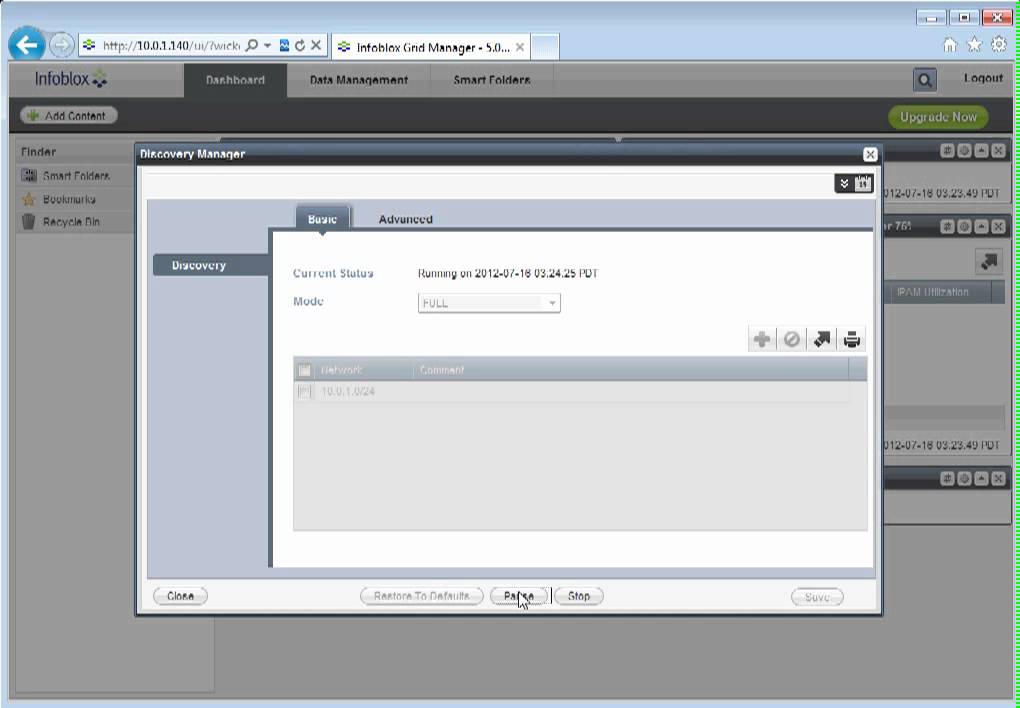Check the box for network 10.0.1.0/24
The image size is (1020, 708).
(304, 392)
